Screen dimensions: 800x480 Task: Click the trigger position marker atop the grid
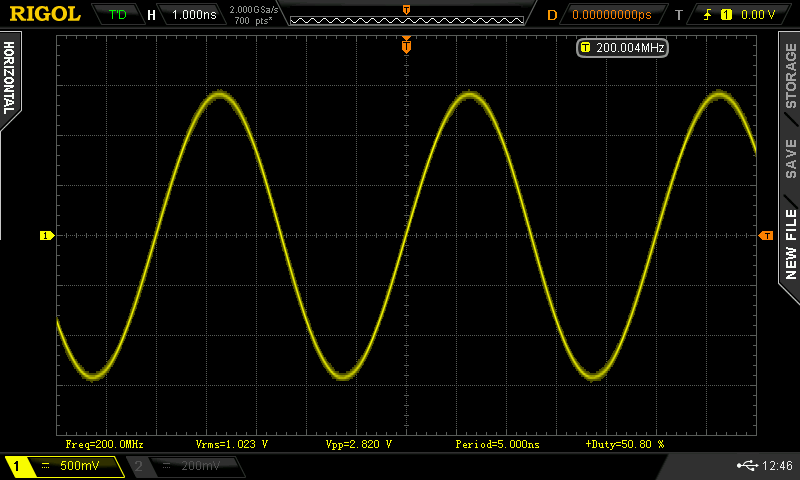click(x=406, y=46)
